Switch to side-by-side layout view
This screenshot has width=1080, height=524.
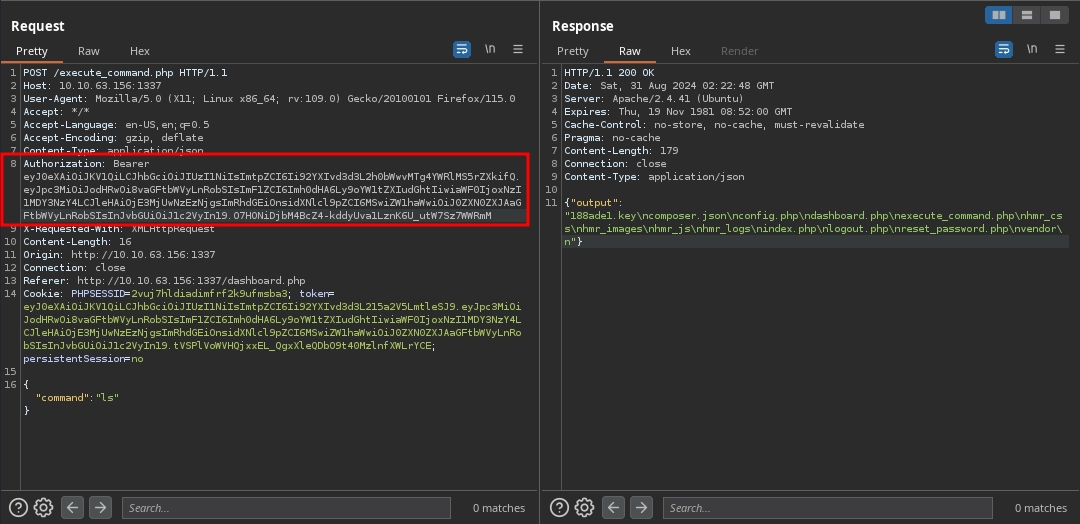[997, 15]
